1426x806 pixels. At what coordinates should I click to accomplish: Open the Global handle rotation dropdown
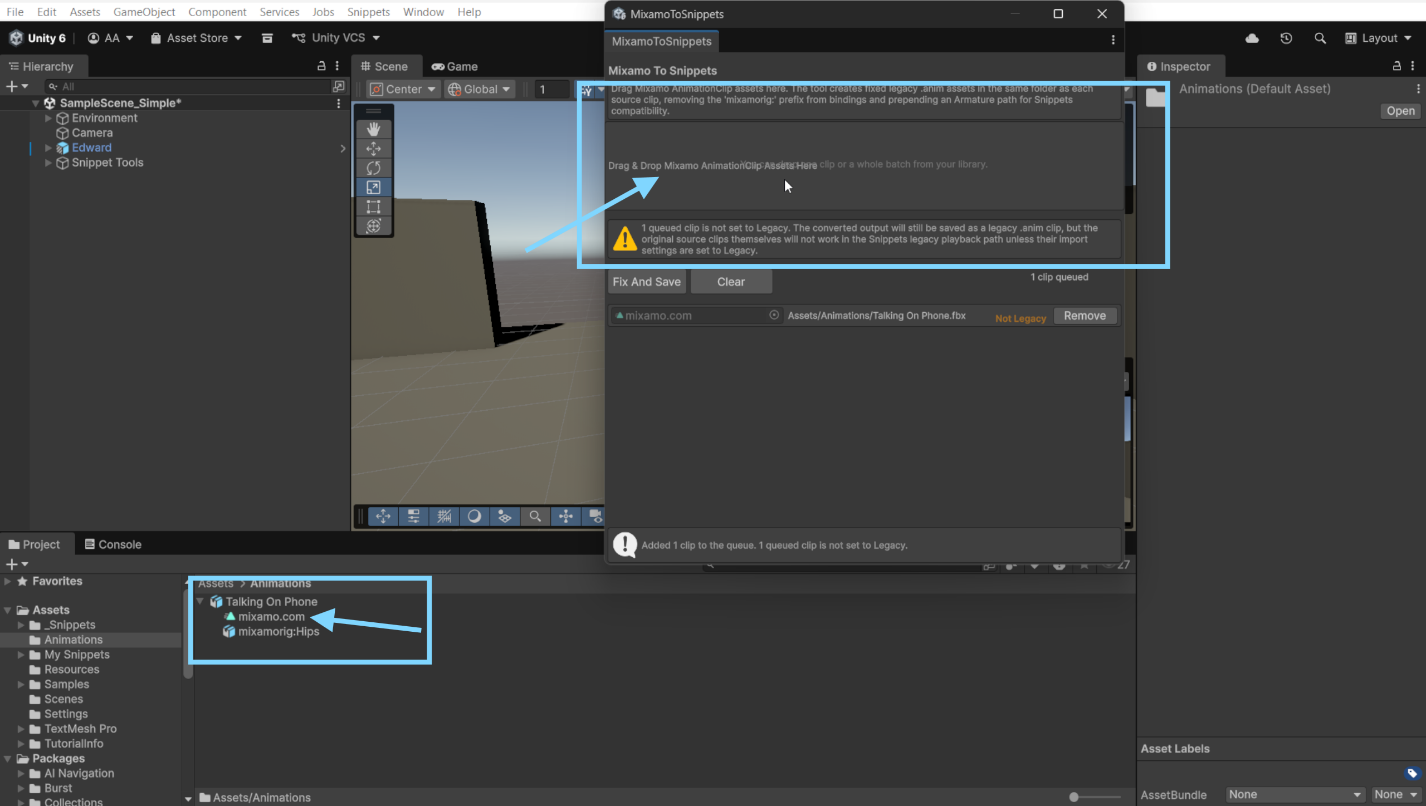pyautogui.click(x=480, y=89)
